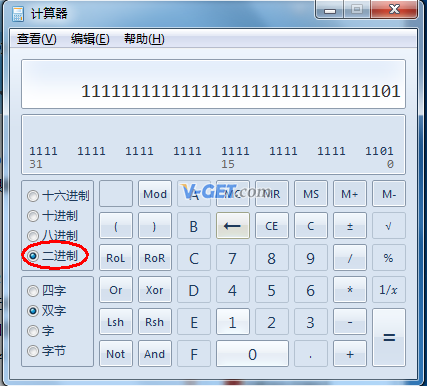Screen dimensions: 427x386
Task: Click the Lsh left shift button
Action: [116, 322]
